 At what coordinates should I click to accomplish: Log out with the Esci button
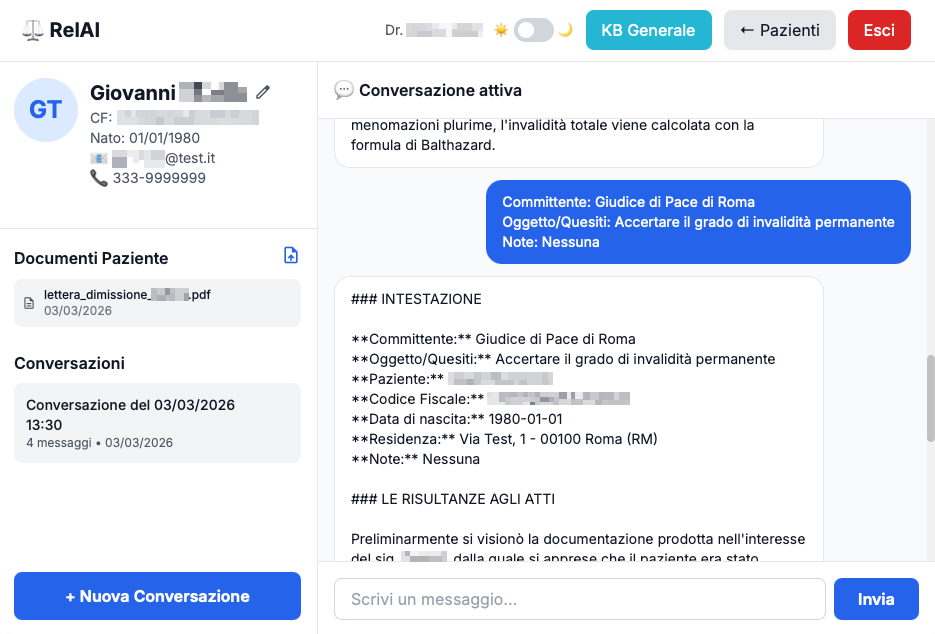pyautogui.click(x=879, y=30)
